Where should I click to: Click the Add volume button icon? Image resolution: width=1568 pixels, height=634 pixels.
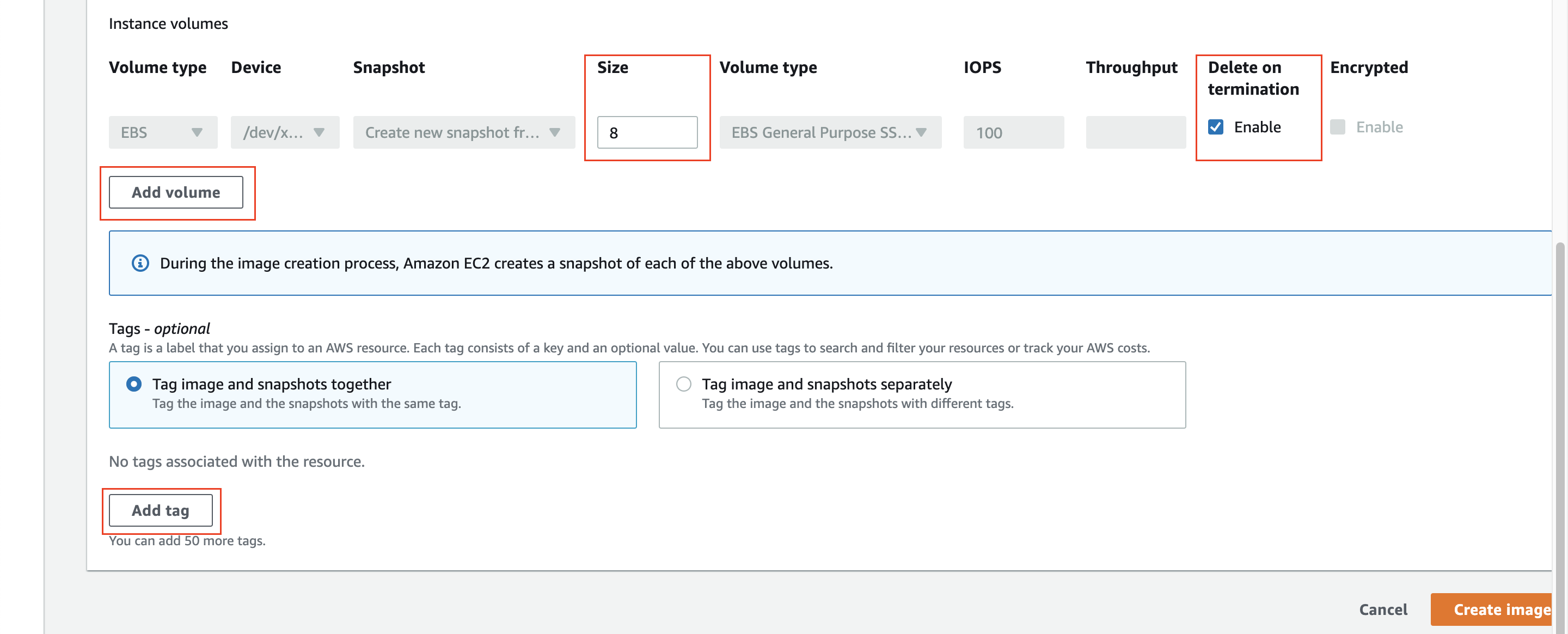tap(175, 191)
